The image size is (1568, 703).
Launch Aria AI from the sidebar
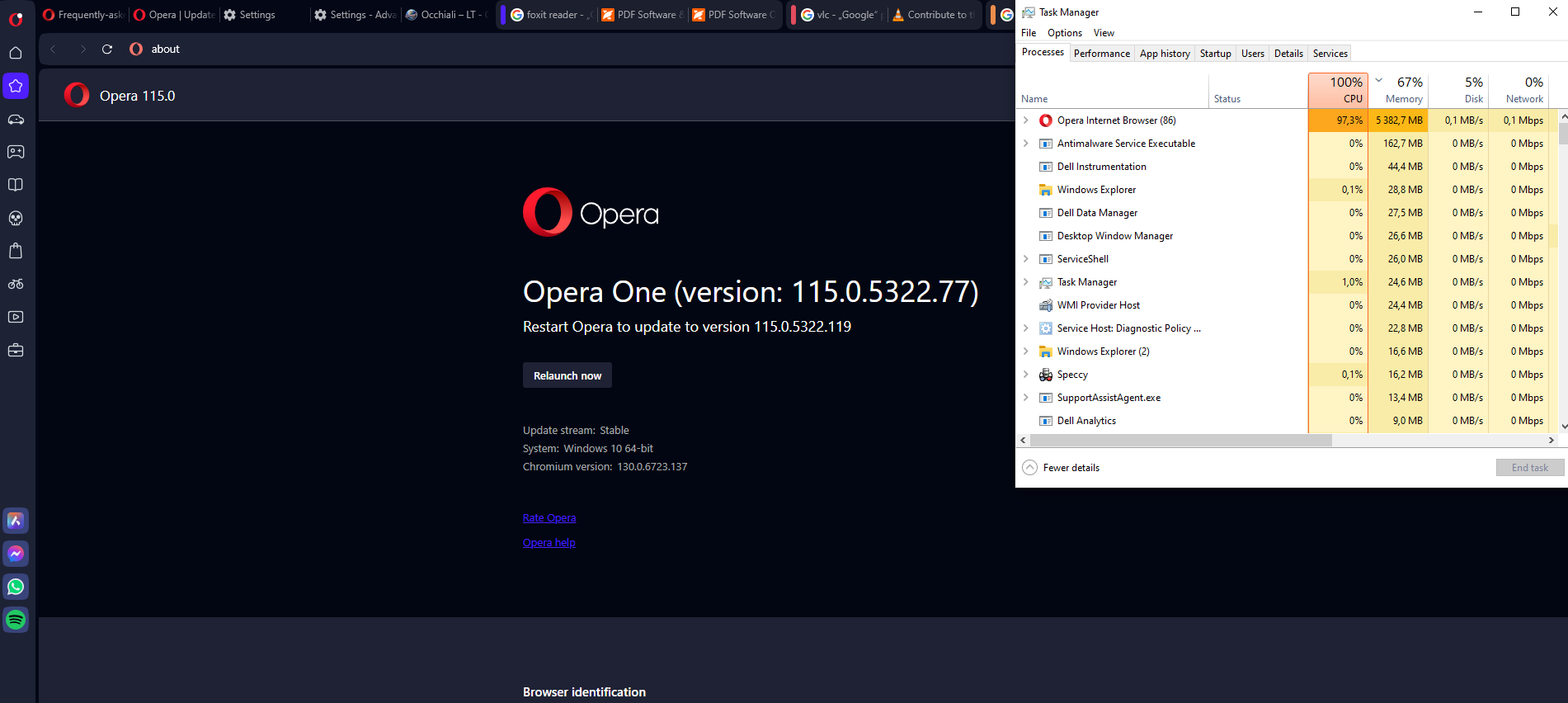tap(16, 521)
